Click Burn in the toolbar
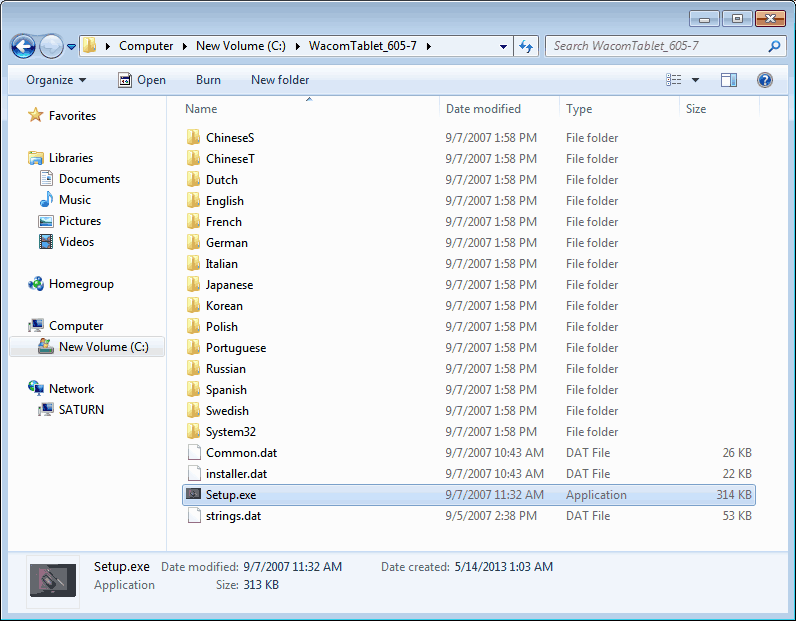Viewport: 796px width, 621px height. tap(208, 80)
